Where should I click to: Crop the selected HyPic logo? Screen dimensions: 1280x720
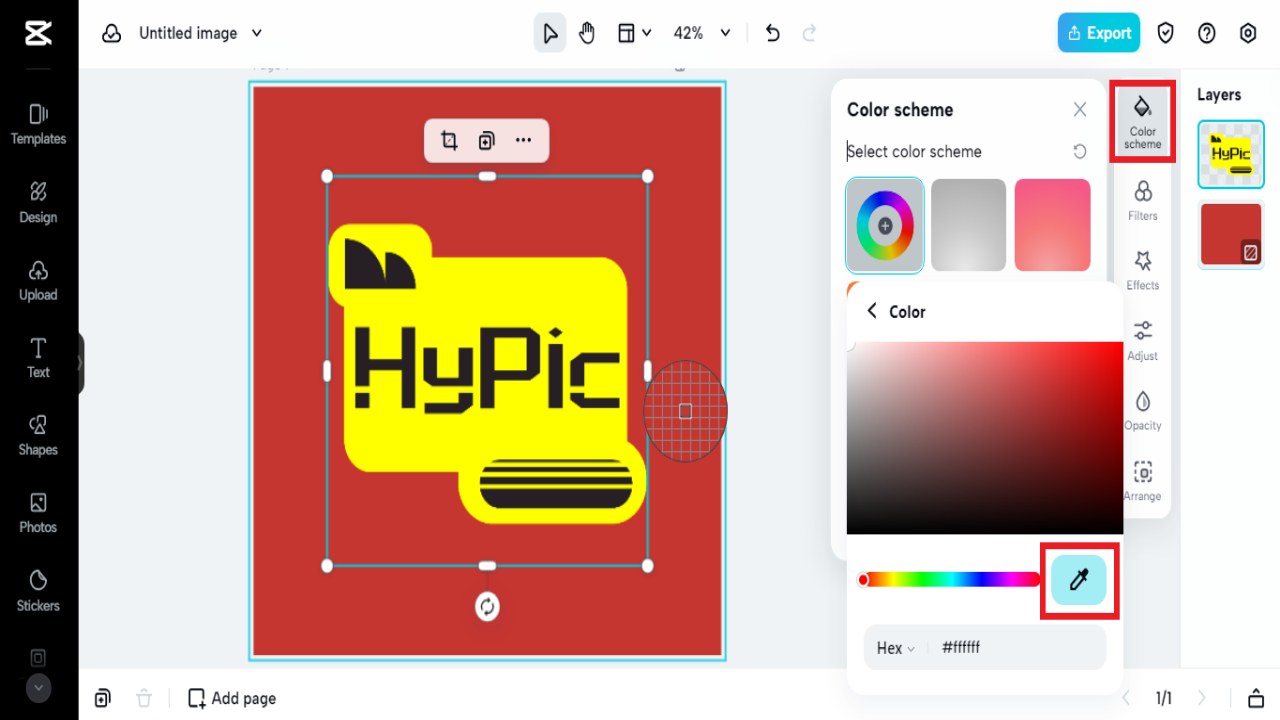(x=449, y=140)
